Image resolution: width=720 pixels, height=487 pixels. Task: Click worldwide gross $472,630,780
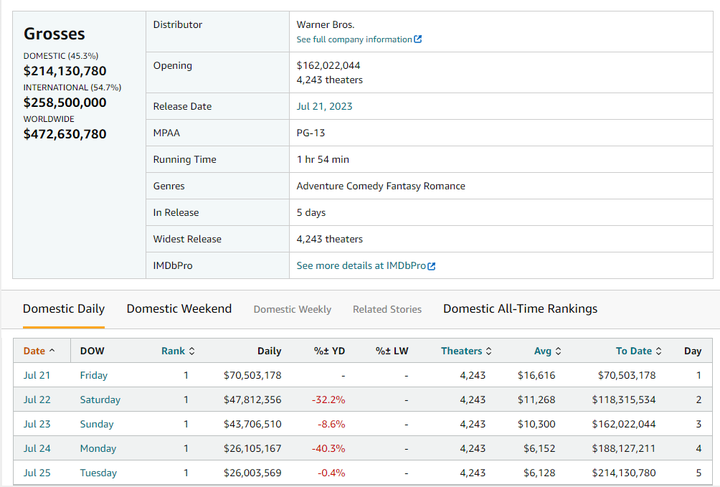pyautogui.click(x=65, y=134)
